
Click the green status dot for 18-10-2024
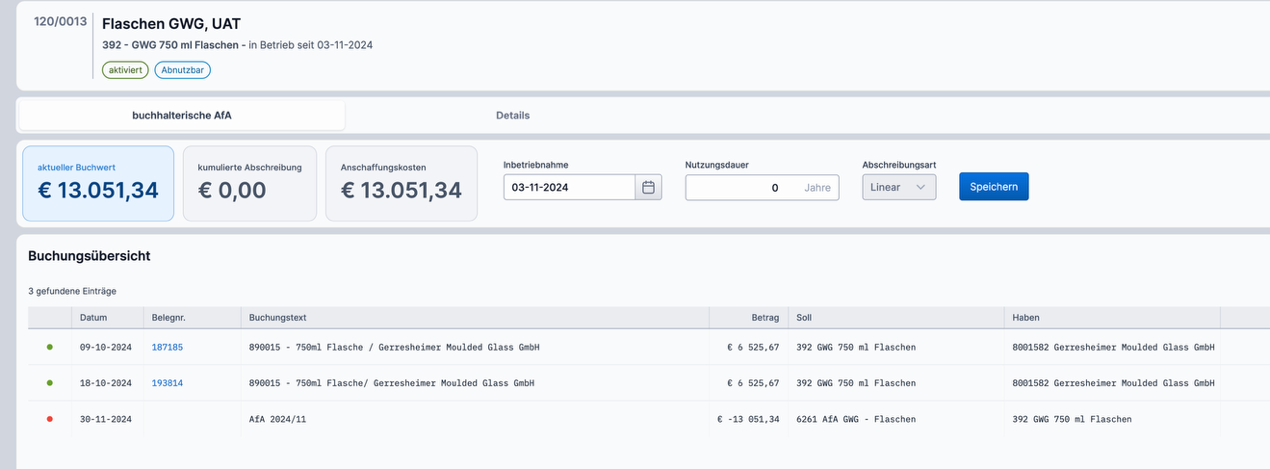point(50,383)
